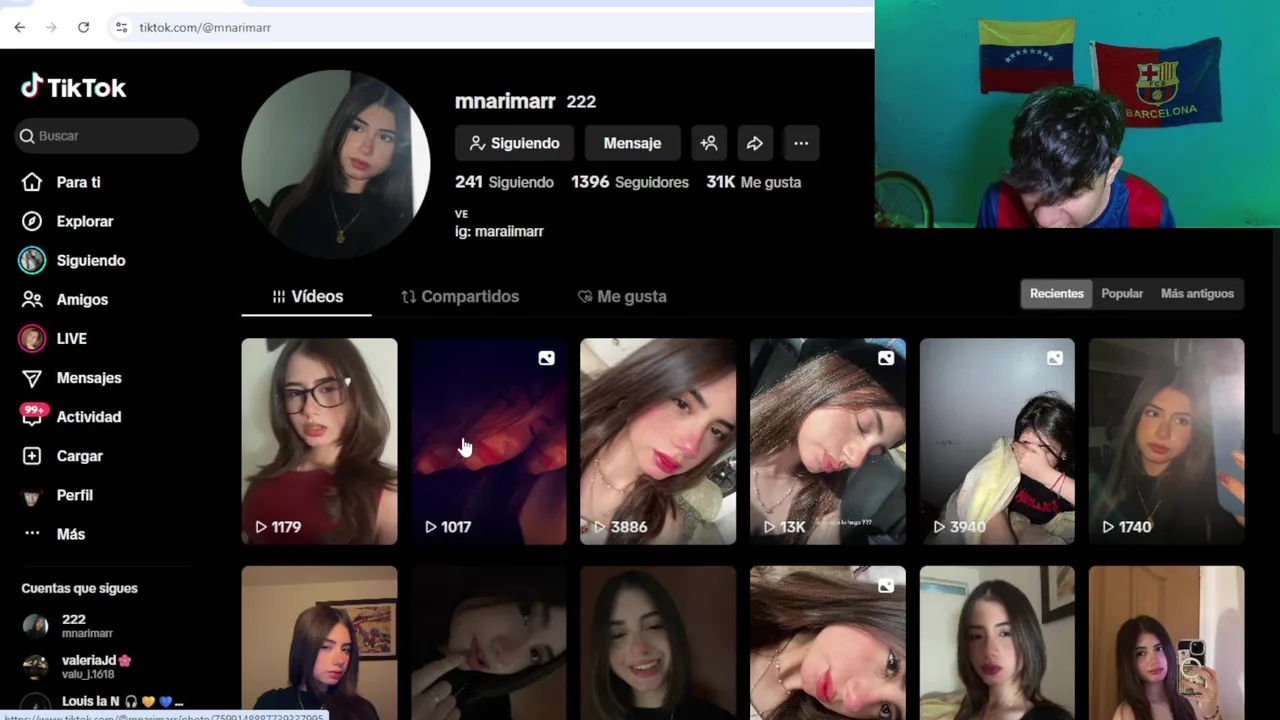Open the LIVE section
This screenshot has width=1280, height=720.
[x=55, y=338]
